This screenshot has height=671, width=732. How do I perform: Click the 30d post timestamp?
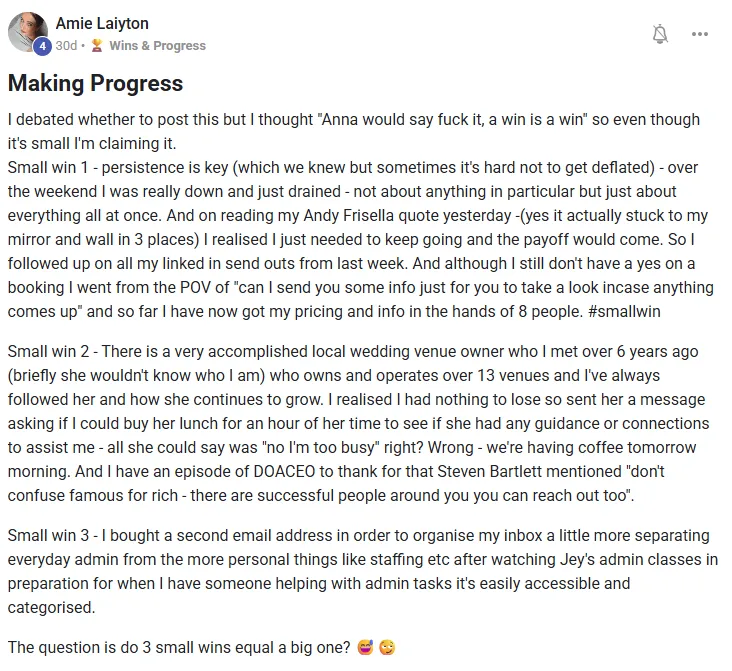[66, 46]
